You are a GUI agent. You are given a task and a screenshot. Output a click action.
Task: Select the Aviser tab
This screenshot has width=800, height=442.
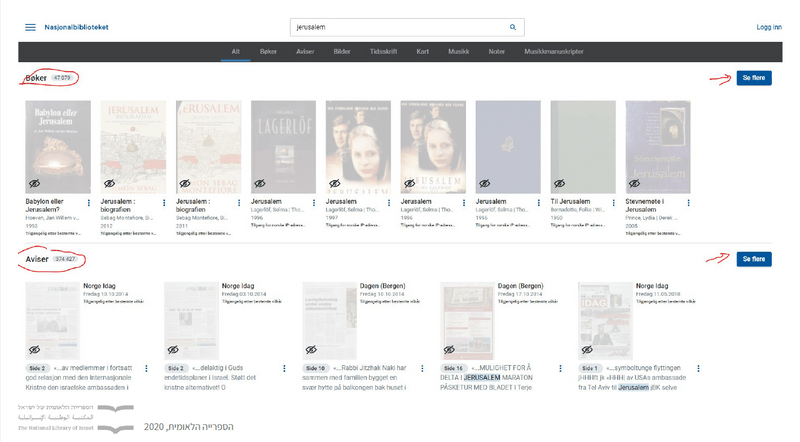coord(305,50)
